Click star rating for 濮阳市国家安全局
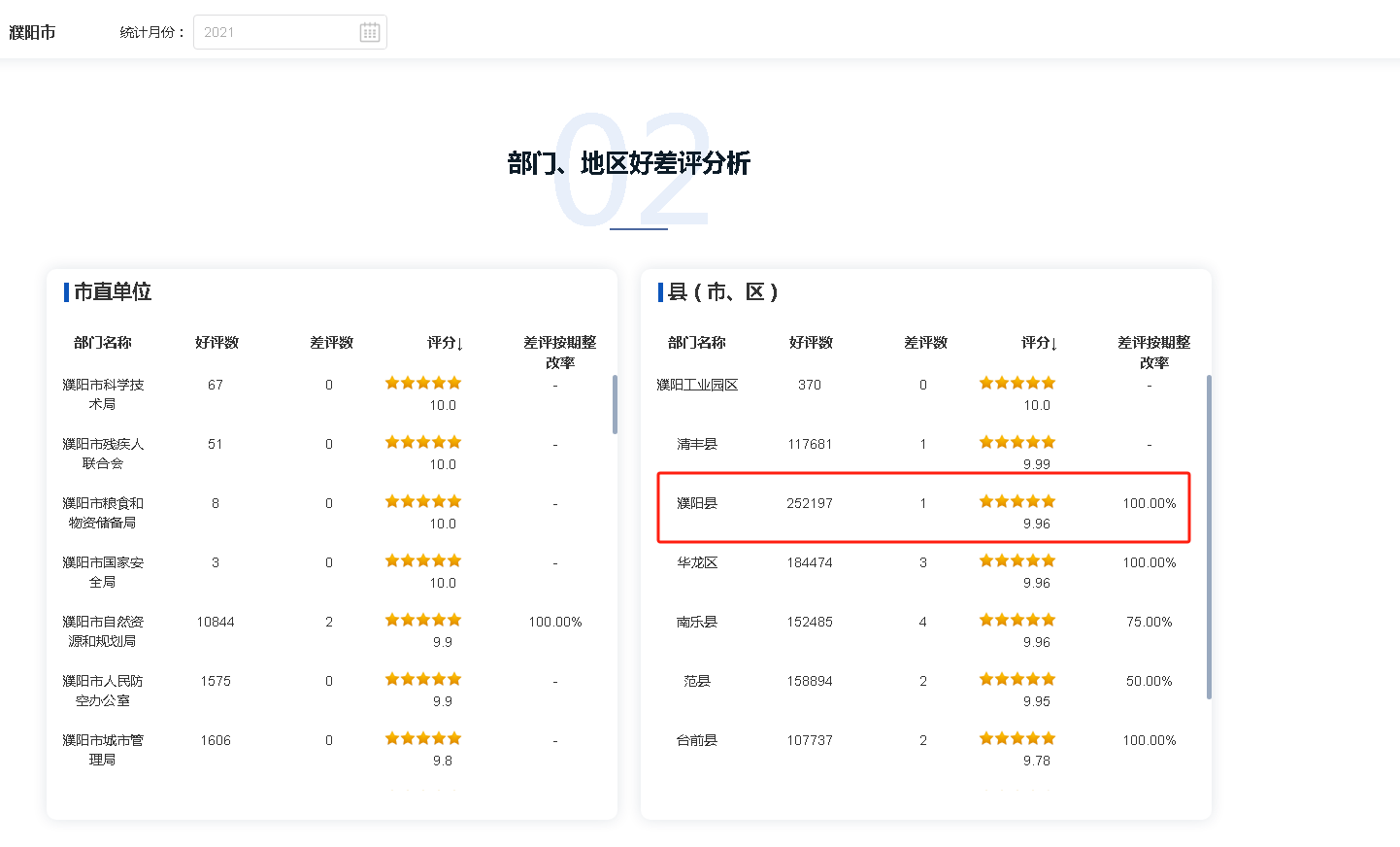 click(423, 560)
